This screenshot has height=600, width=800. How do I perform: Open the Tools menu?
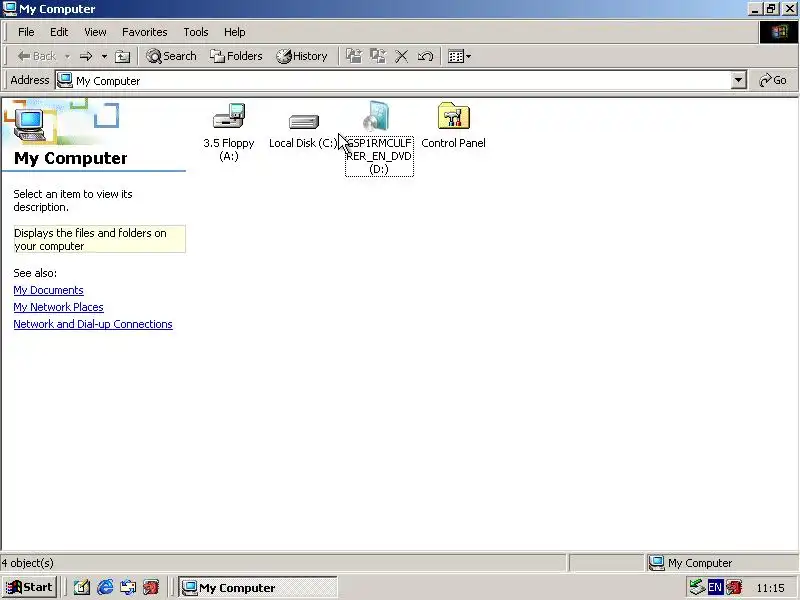pos(195,32)
